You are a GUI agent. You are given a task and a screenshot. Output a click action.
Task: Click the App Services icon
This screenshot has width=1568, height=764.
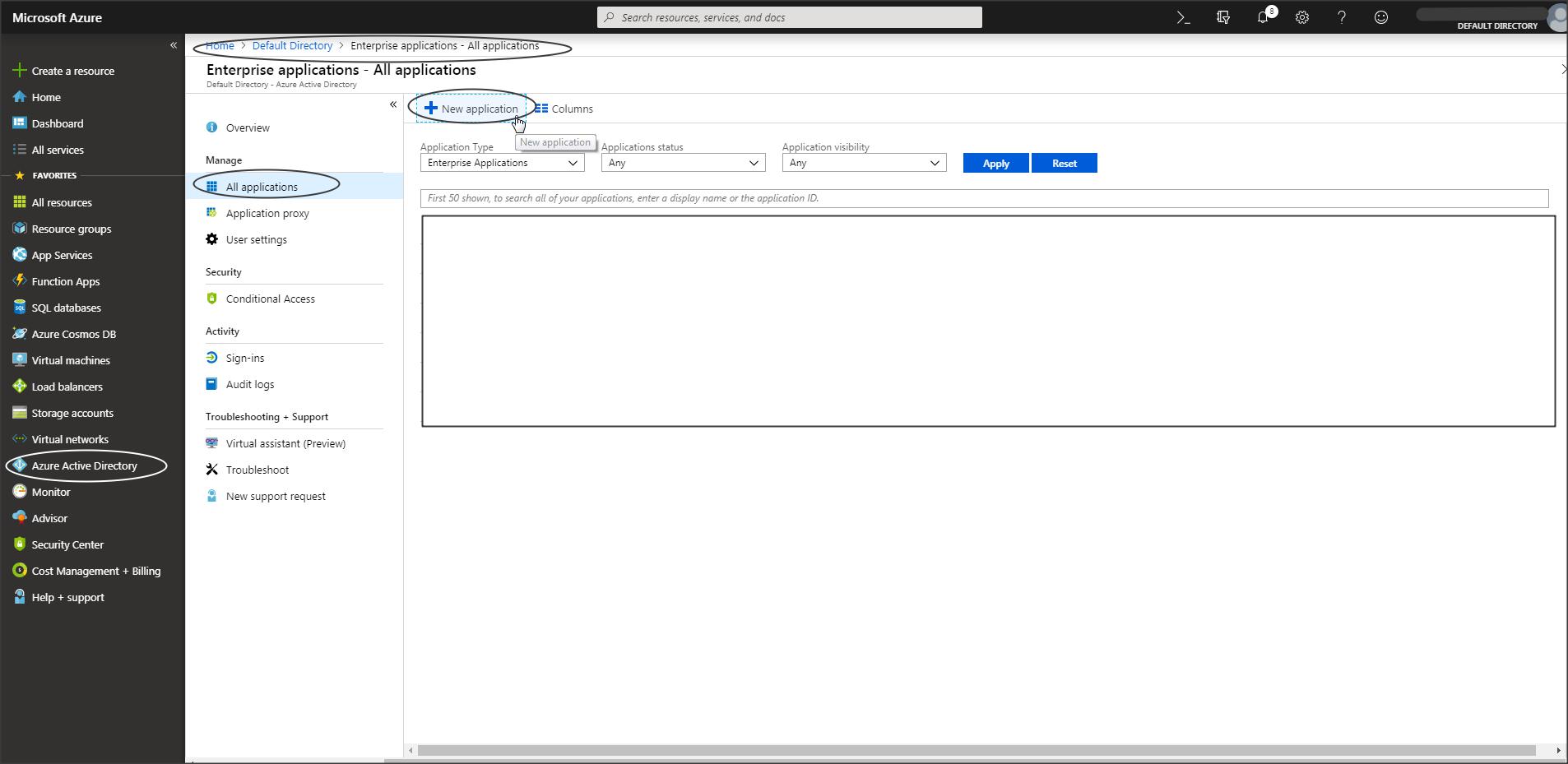(20, 255)
